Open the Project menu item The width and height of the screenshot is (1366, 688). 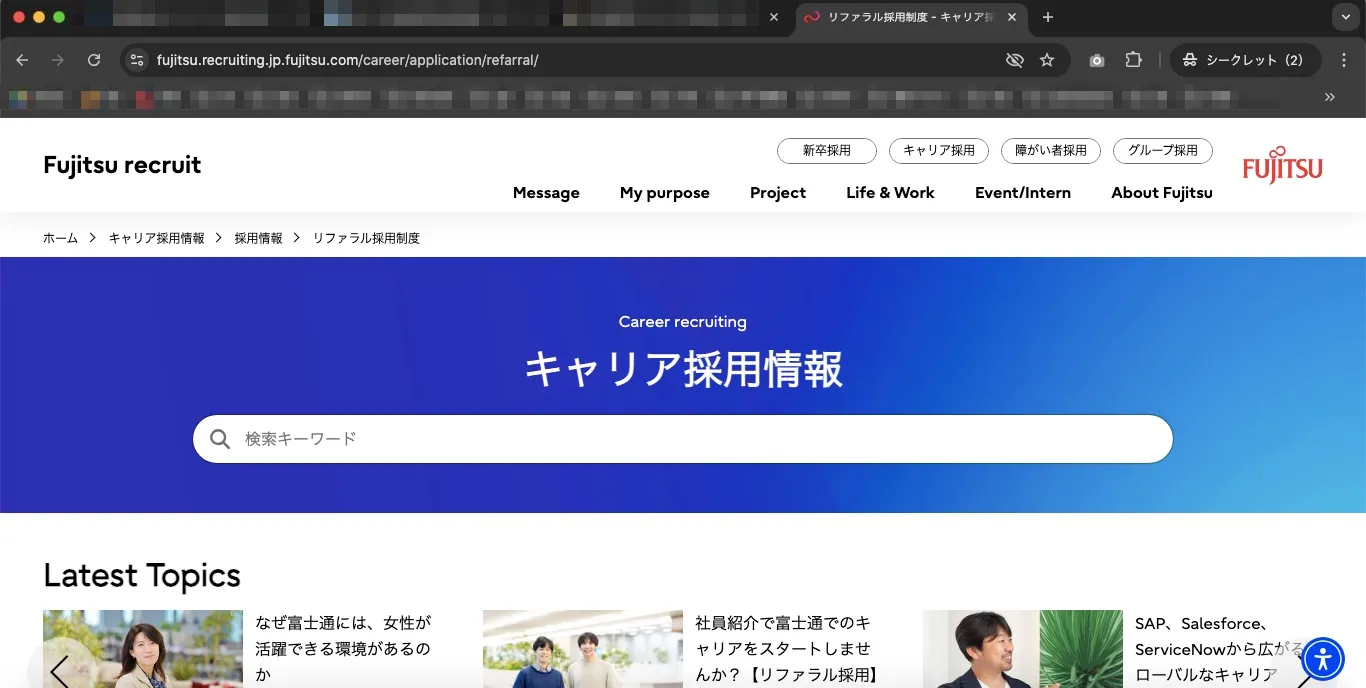pos(778,193)
